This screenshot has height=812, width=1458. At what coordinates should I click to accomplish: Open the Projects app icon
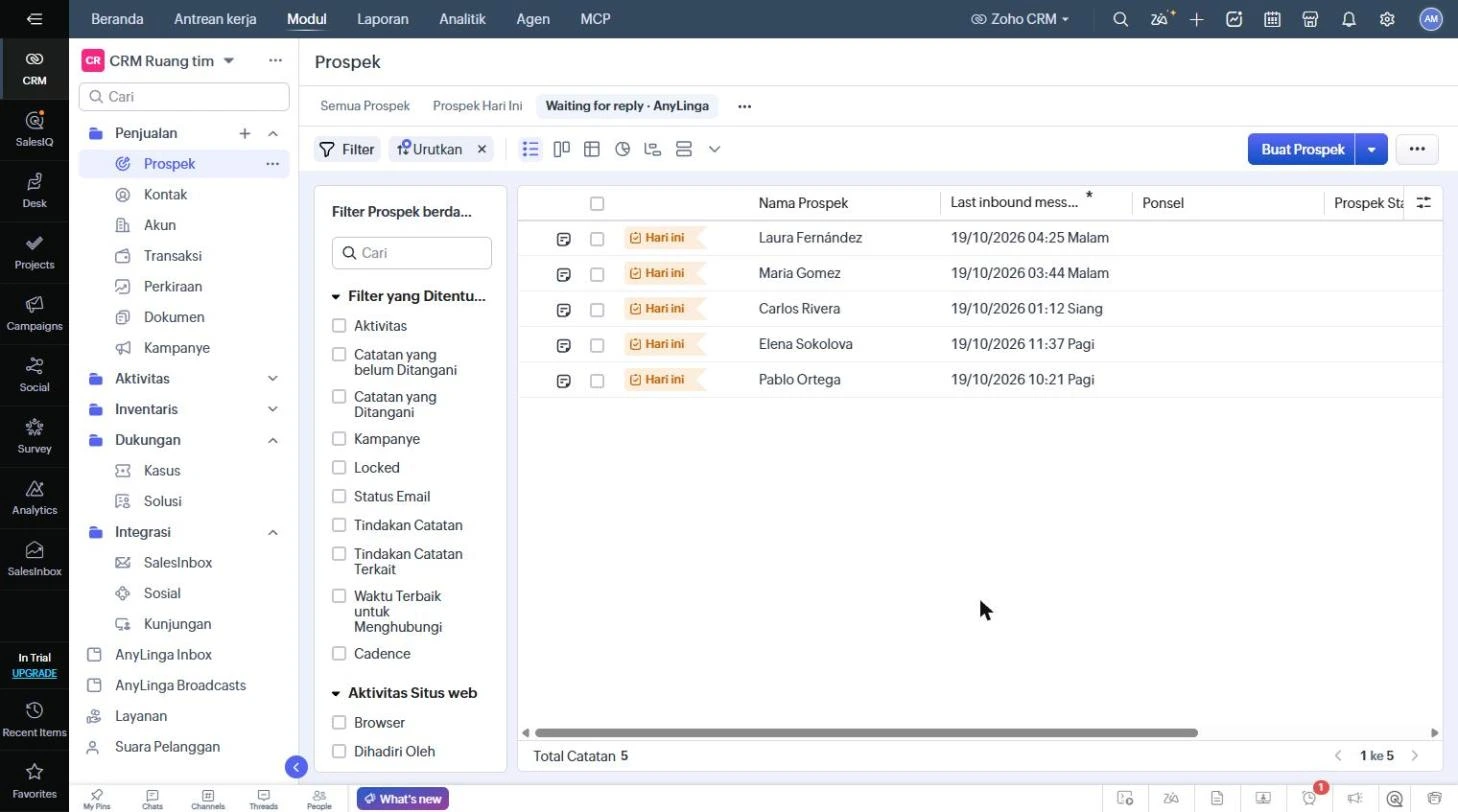(34, 251)
